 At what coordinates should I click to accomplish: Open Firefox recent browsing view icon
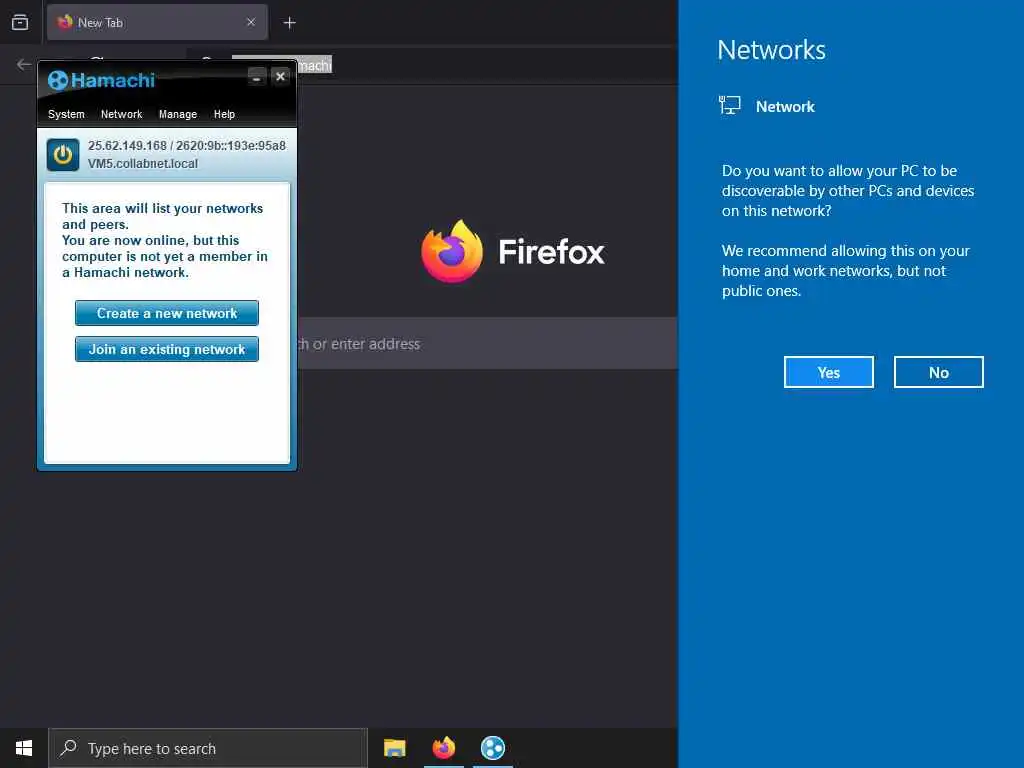coord(20,22)
